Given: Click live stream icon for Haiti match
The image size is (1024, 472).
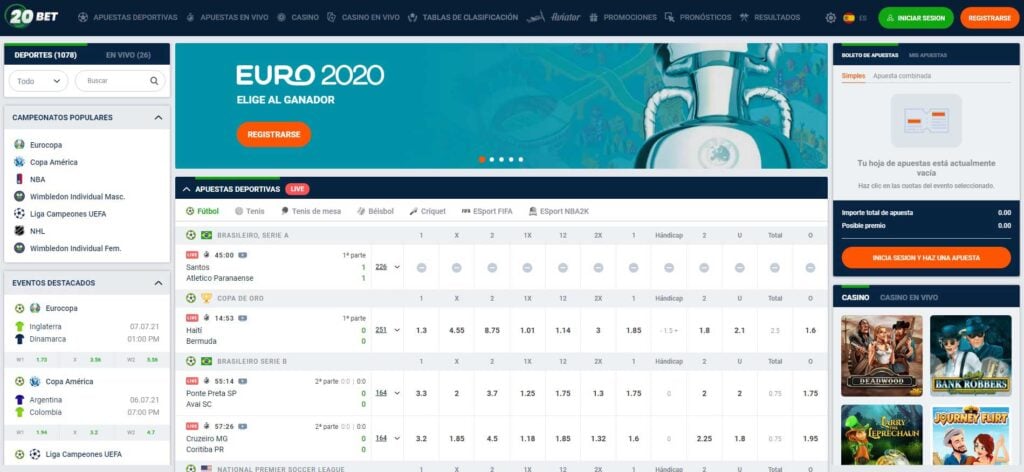Looking at the screenshot, I should pyautogui.click(x=242, y=318).
